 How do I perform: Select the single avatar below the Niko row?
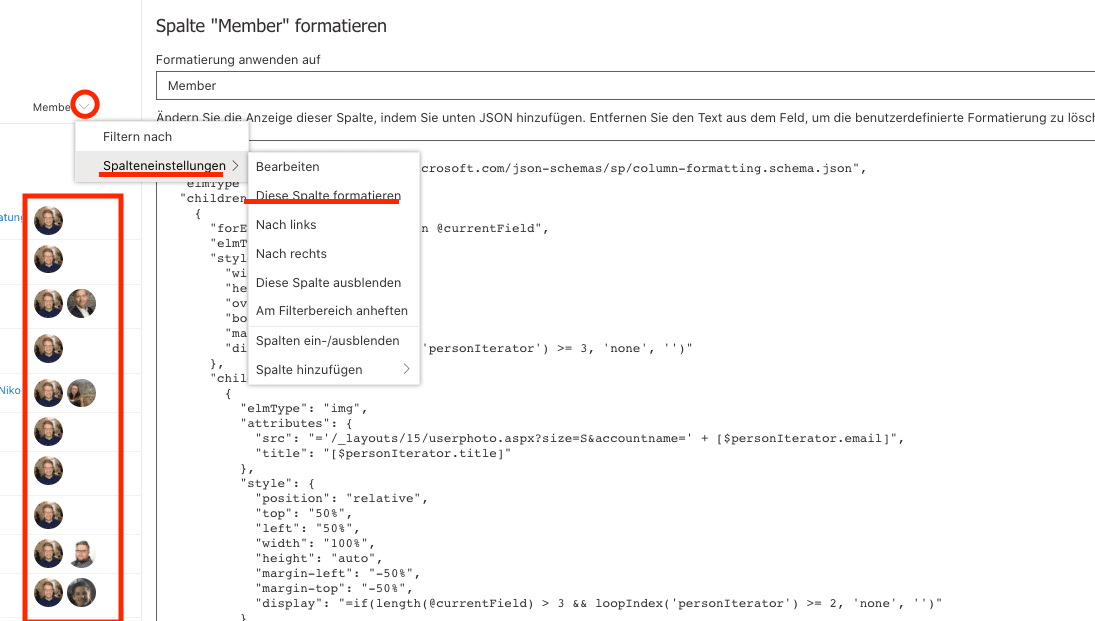point(48,432)
